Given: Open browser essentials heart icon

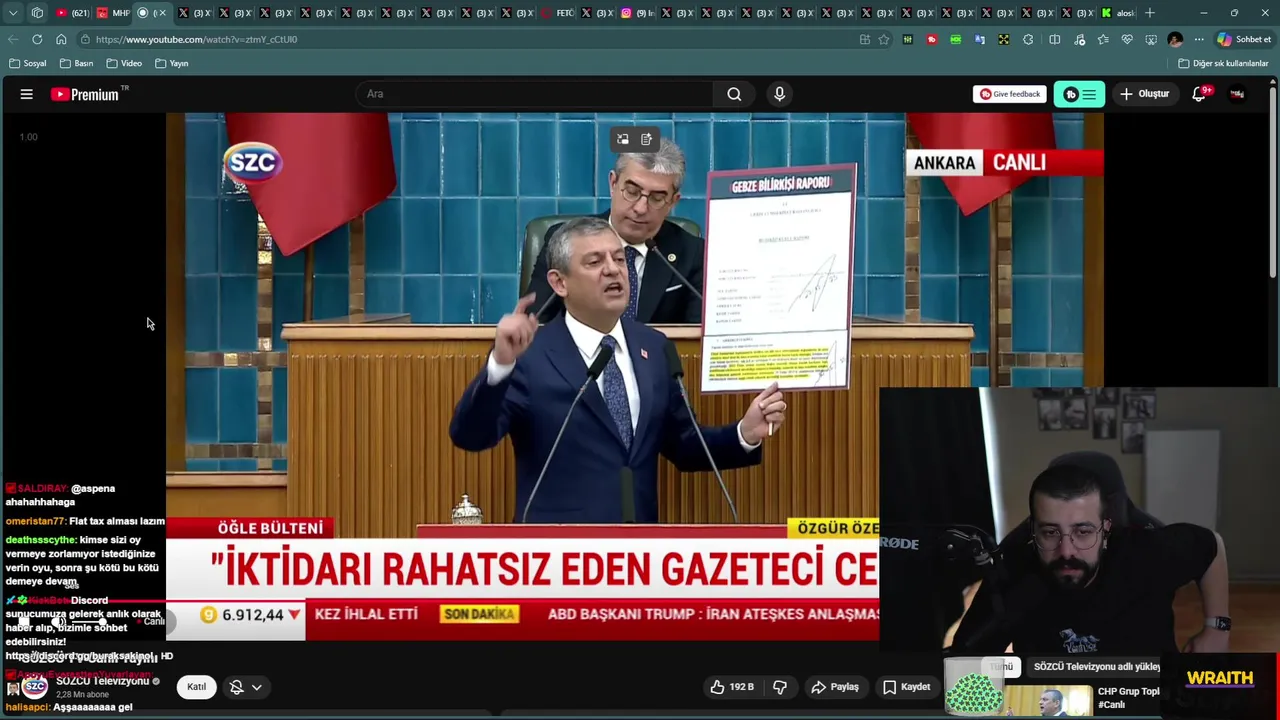Looking at the screenshot, I should click(x=1127, y=39).
